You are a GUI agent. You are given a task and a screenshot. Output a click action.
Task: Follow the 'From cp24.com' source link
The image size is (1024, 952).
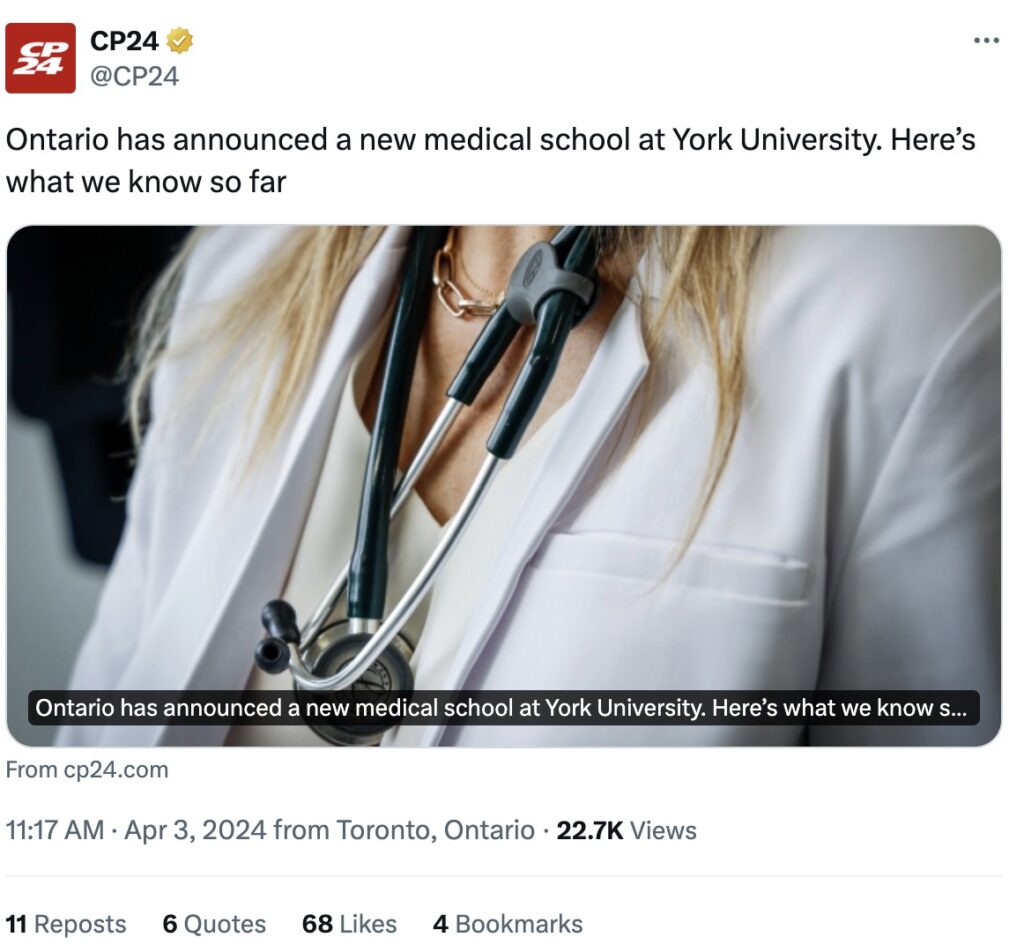tap(87, 770)
